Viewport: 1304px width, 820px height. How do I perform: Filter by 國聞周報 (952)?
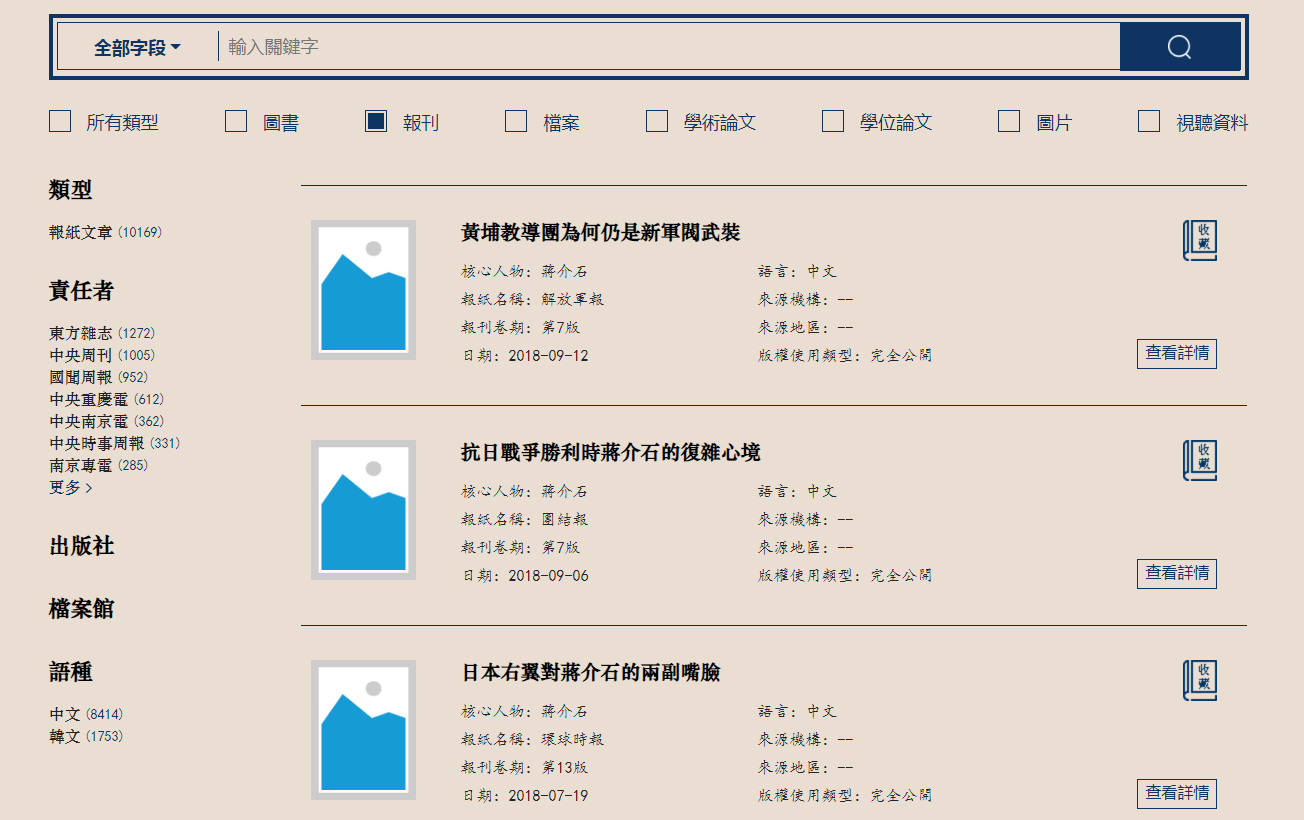[x=98, y=377]
